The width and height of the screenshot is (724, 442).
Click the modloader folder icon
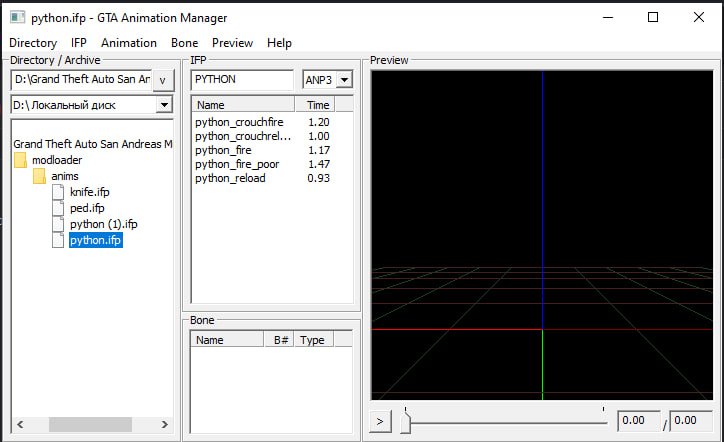pyautogui.click(x=20, y=160)
